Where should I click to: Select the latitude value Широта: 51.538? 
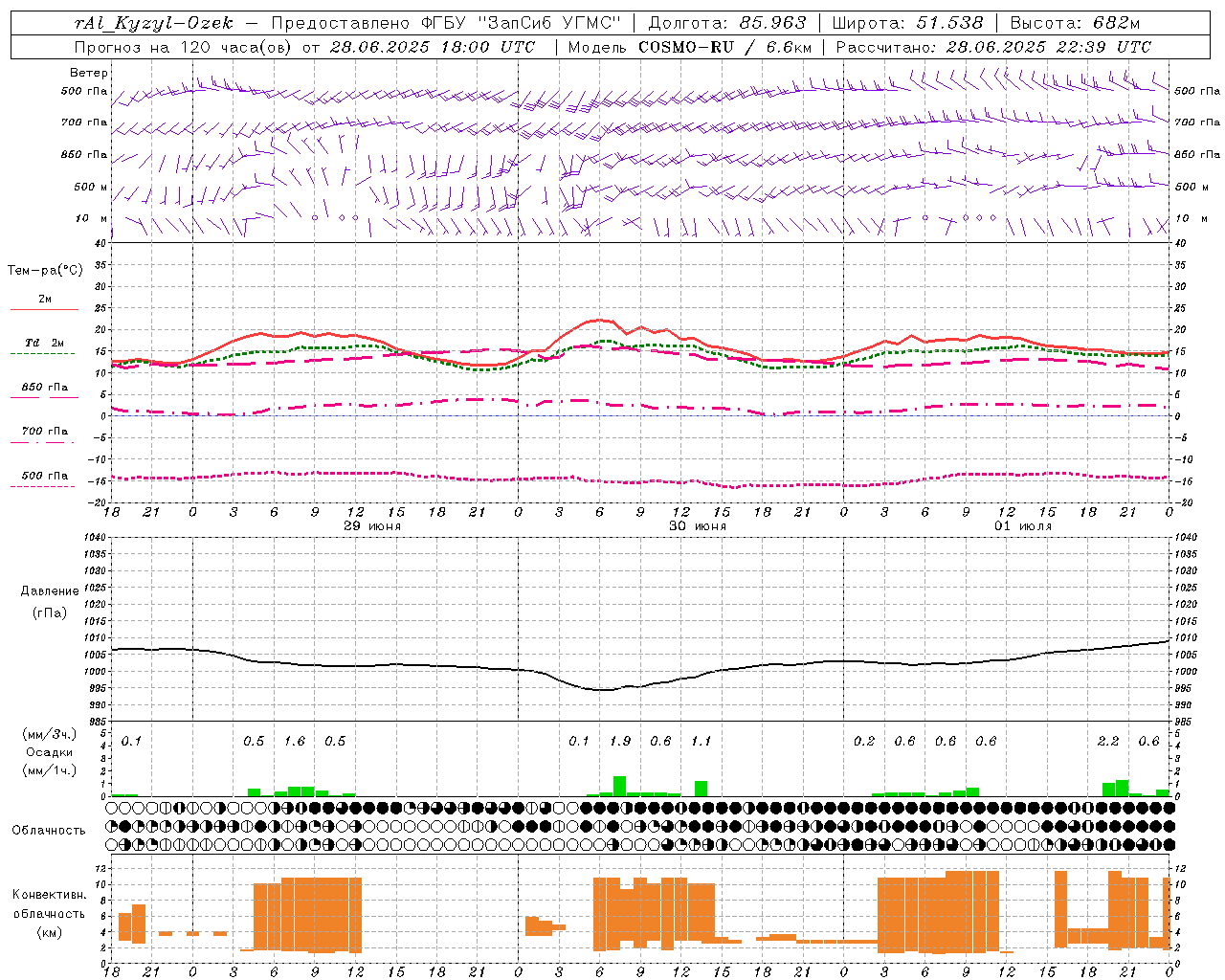tap(907, 23)
